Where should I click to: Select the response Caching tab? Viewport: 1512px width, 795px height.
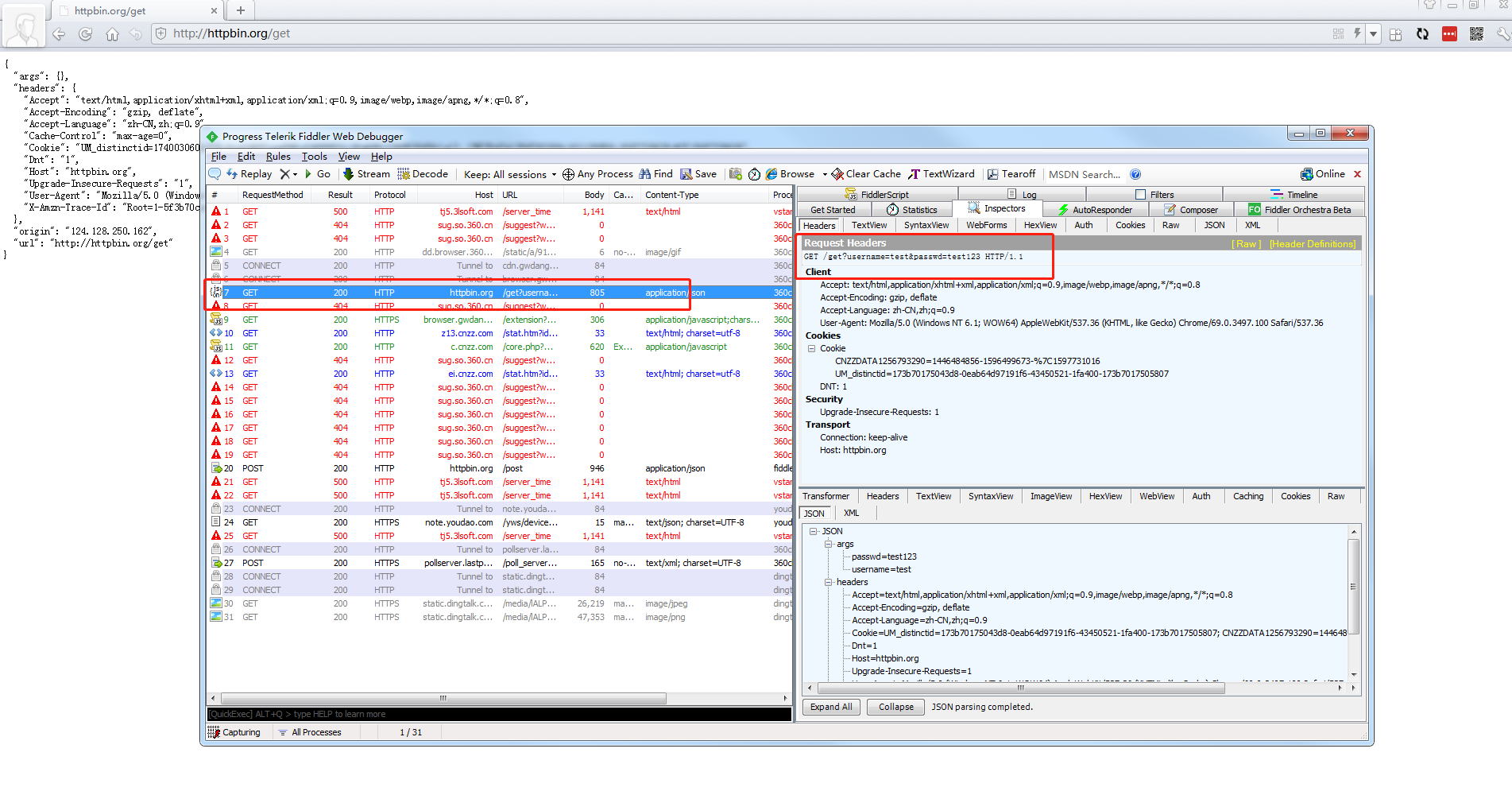point(1247,496)
